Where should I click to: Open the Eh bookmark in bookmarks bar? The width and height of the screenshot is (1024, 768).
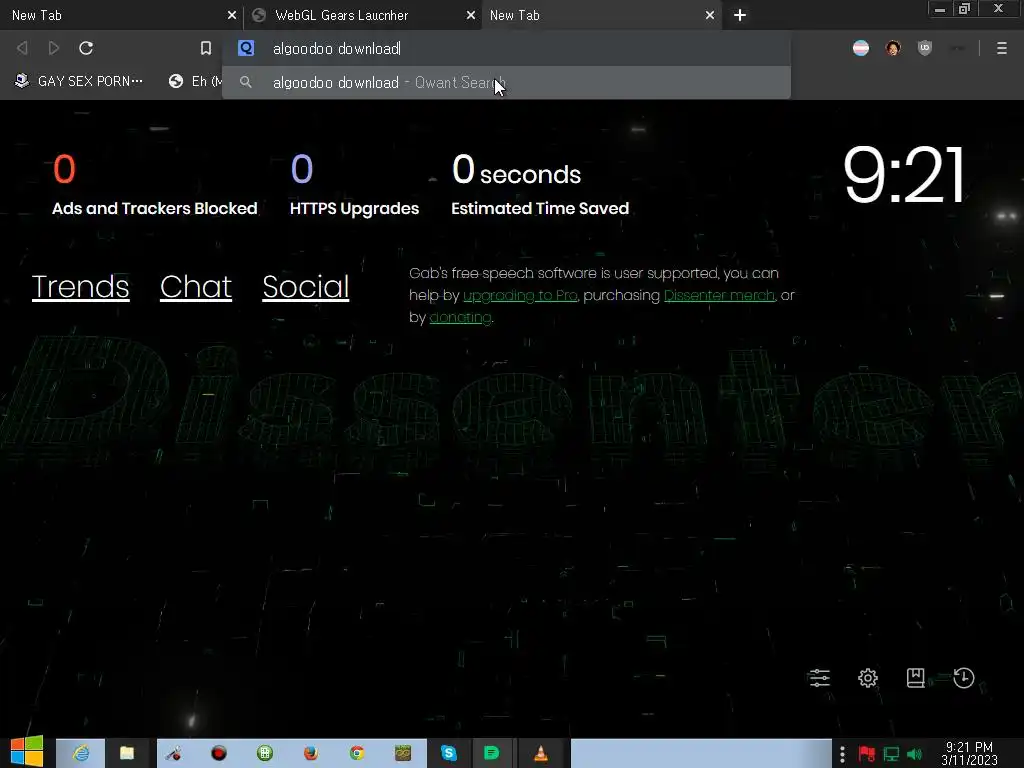[x=194, y=81]
